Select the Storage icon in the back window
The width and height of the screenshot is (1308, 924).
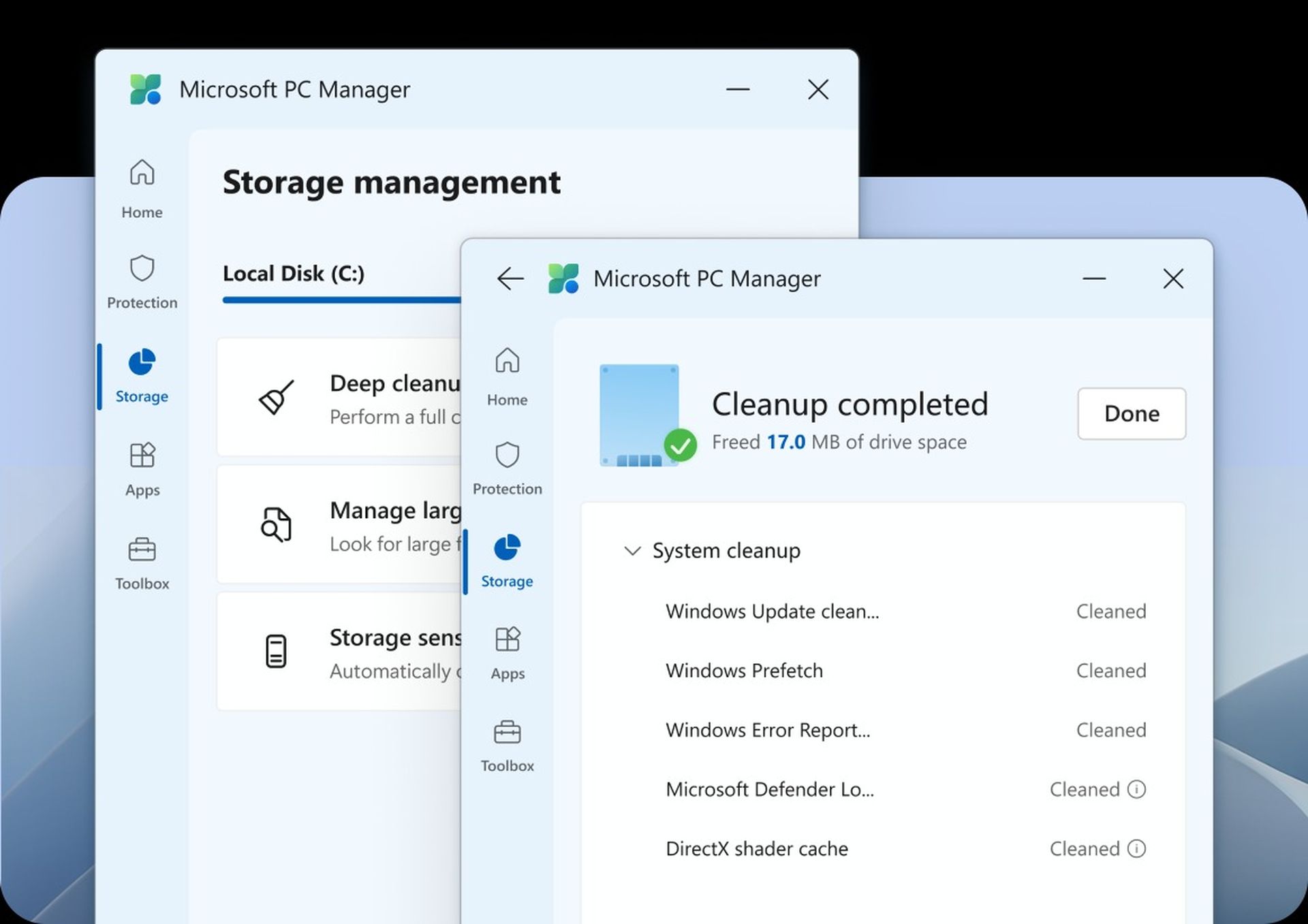coord(141,375)
